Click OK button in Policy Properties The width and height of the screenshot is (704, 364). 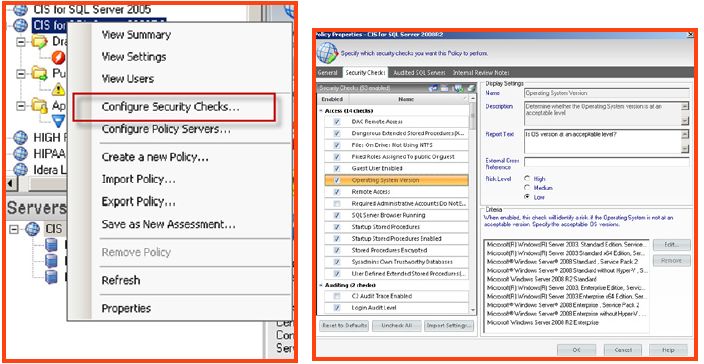(576, 350)
